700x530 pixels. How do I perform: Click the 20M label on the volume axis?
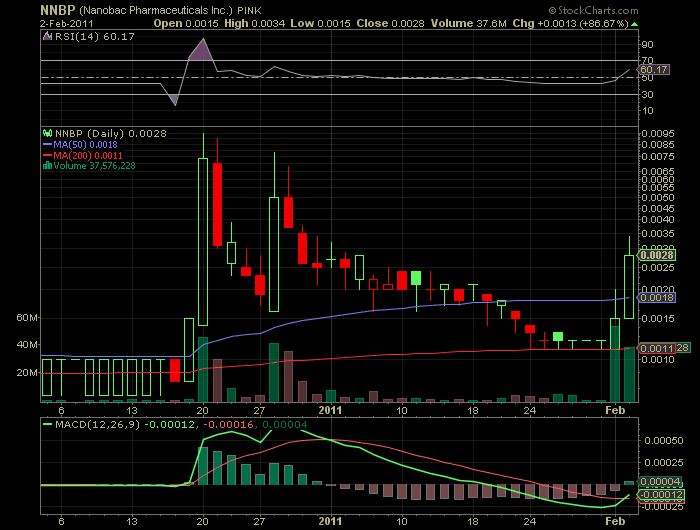coord(27,372)
